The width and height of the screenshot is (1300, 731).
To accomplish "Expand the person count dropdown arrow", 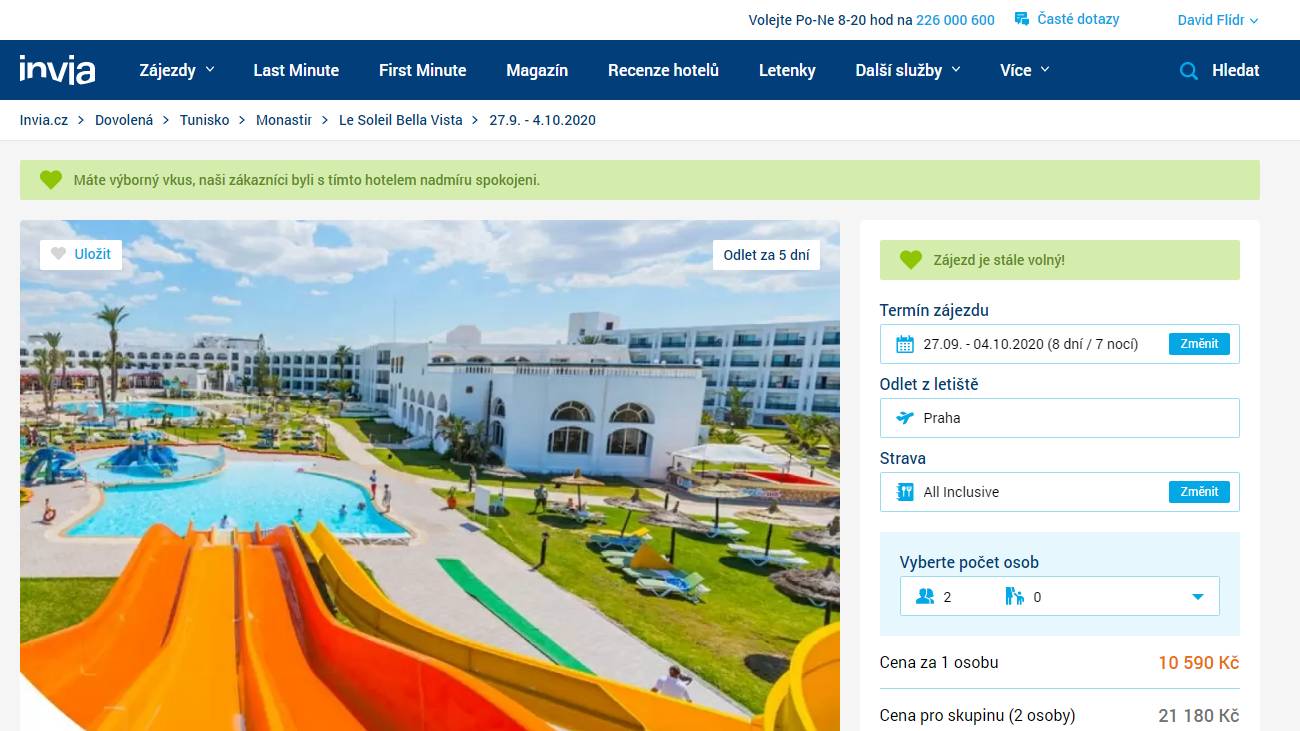I will point(1197,597).
